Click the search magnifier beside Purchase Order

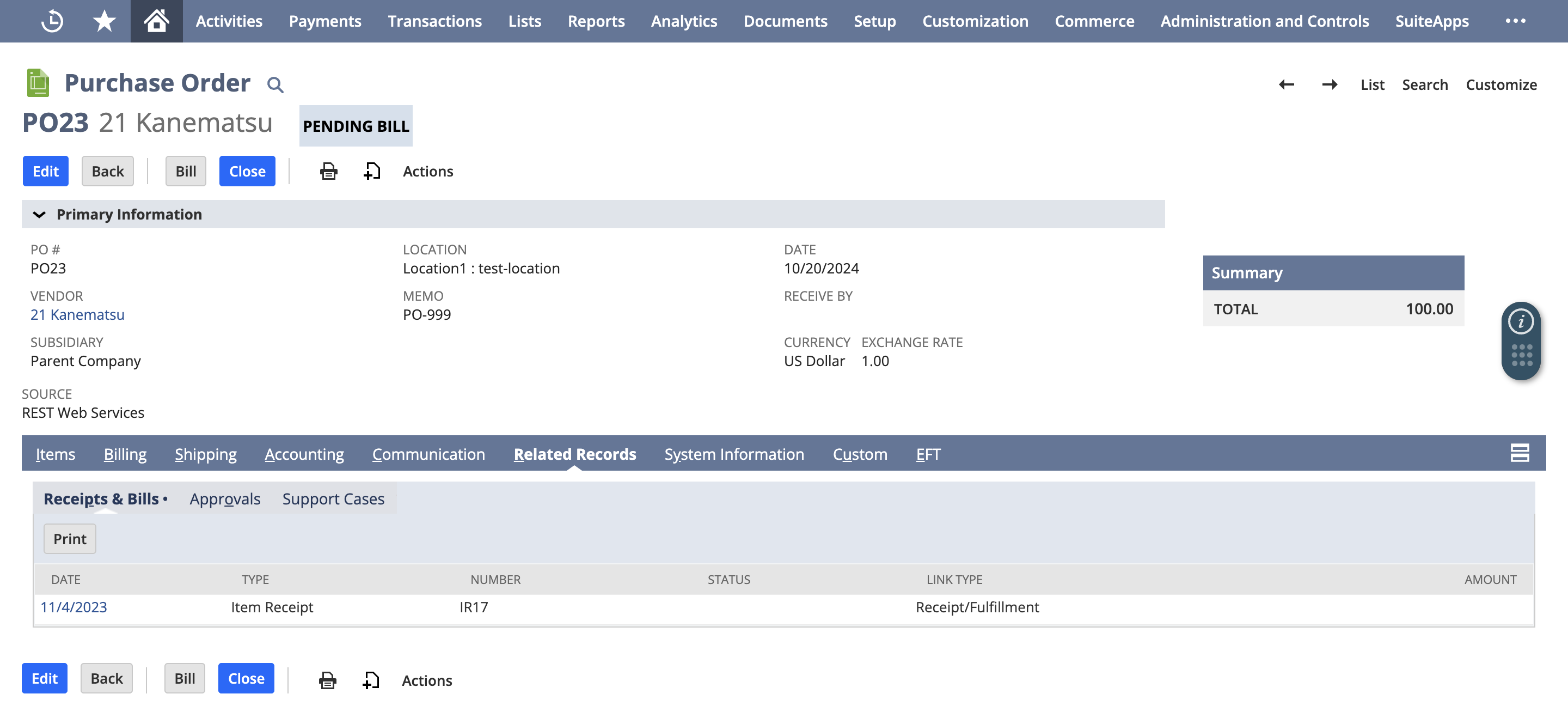click(x=275, y=84)
